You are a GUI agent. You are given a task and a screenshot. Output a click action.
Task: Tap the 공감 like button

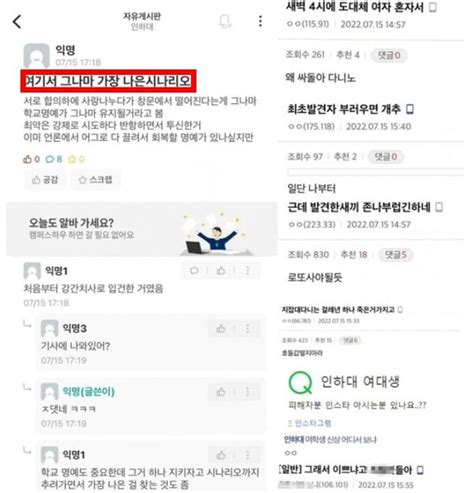pyautogui.click(x=45, y=180)
